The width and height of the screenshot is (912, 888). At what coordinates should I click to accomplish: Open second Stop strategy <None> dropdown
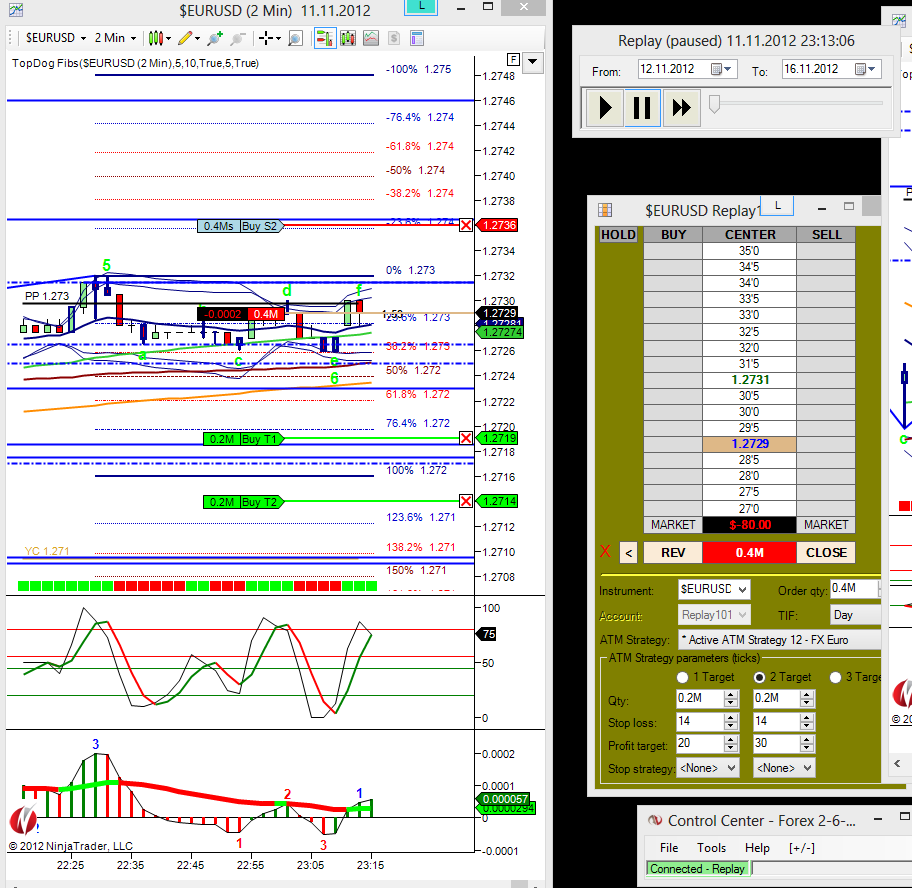point(784,768)
